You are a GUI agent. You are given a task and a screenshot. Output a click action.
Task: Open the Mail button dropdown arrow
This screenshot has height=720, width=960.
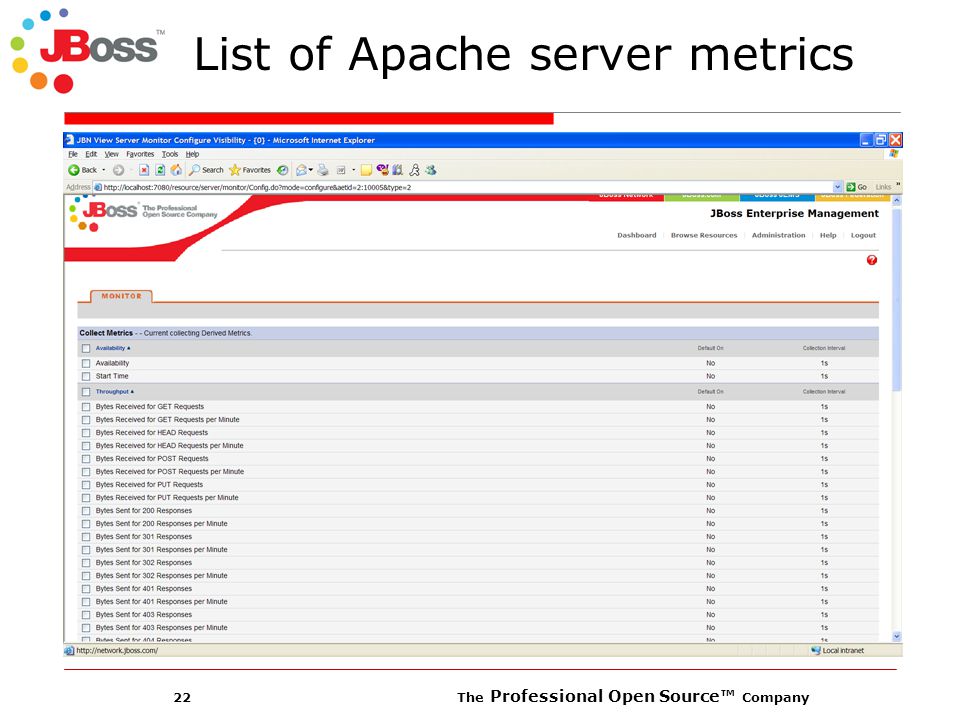(x=310, y=170)
